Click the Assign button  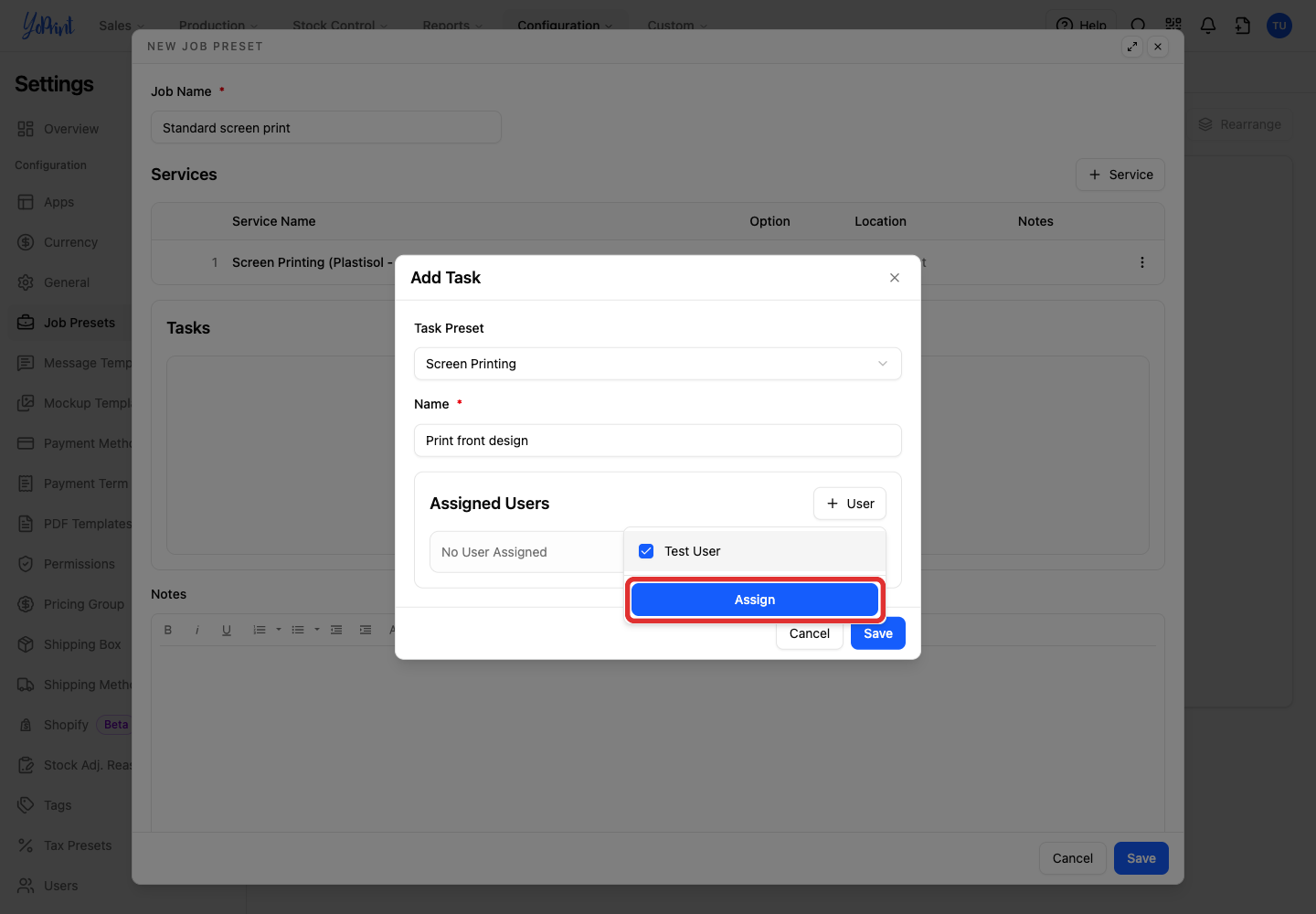755,600
